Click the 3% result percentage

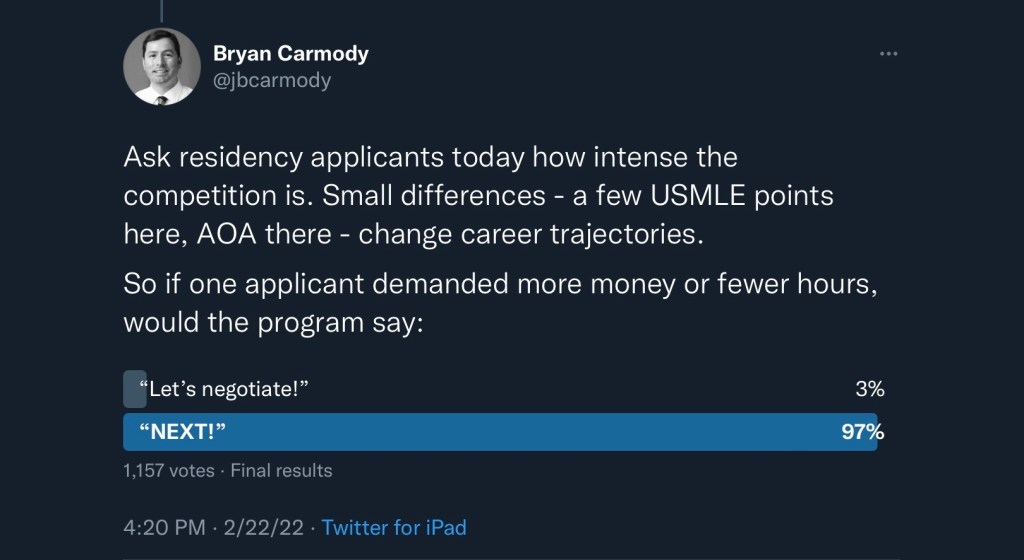(870, 389)
